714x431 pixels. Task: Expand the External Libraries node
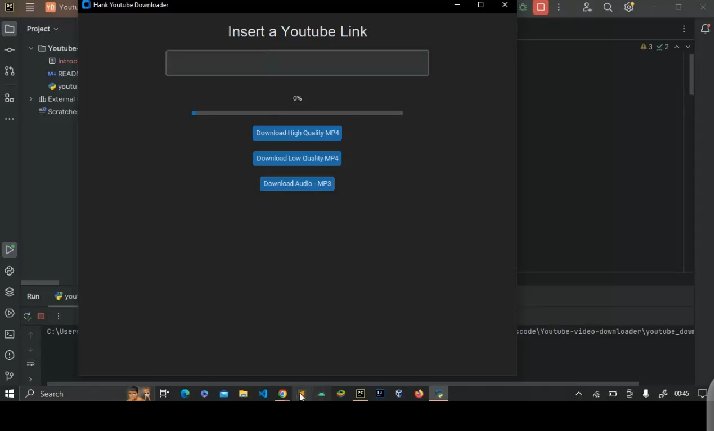pos(31,99)
